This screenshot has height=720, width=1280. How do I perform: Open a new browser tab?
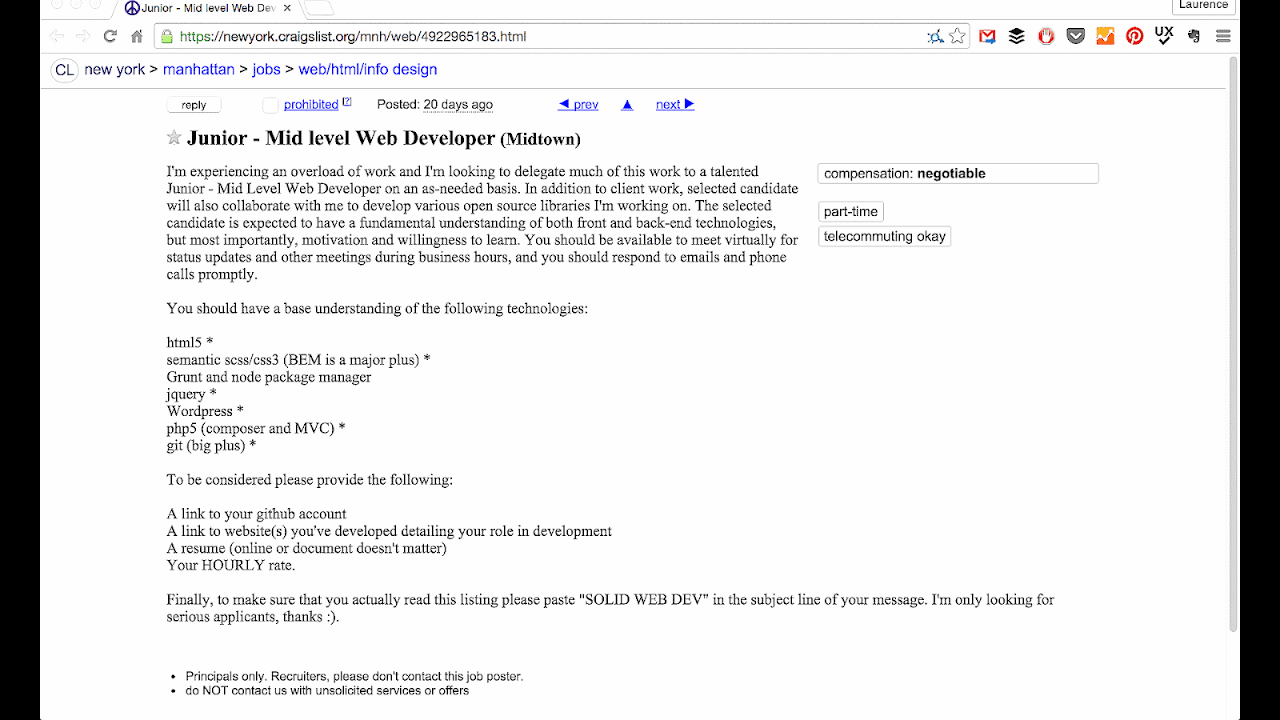click(318, 8)
